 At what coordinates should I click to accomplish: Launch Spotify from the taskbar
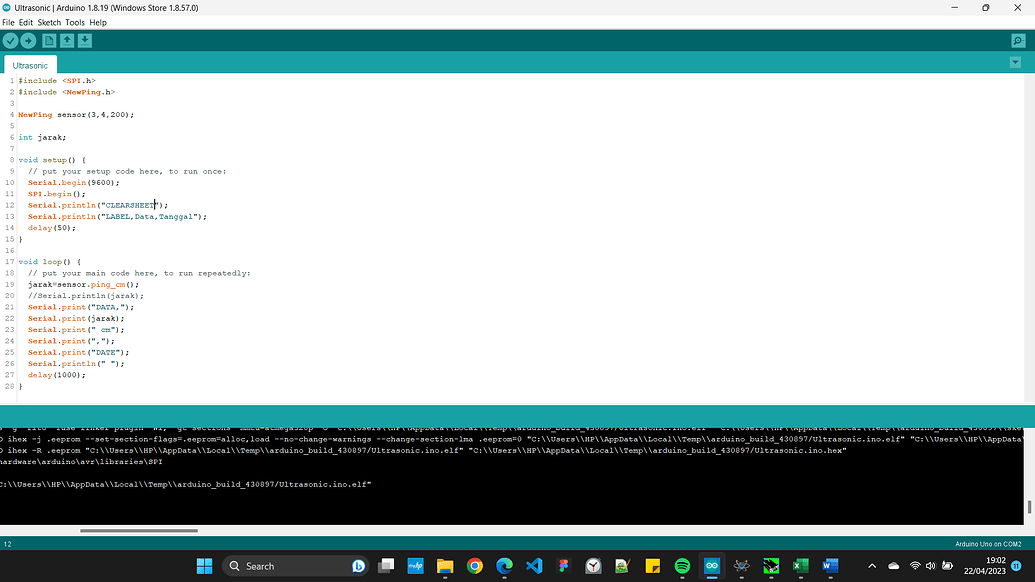point(680,566)
